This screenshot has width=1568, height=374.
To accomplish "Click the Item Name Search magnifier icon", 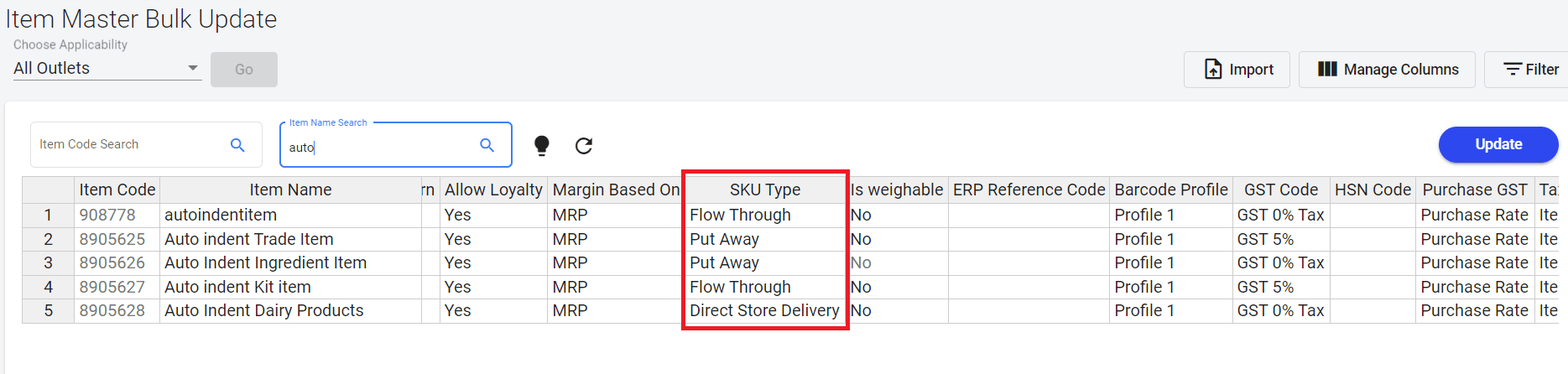I will (487, 145).
